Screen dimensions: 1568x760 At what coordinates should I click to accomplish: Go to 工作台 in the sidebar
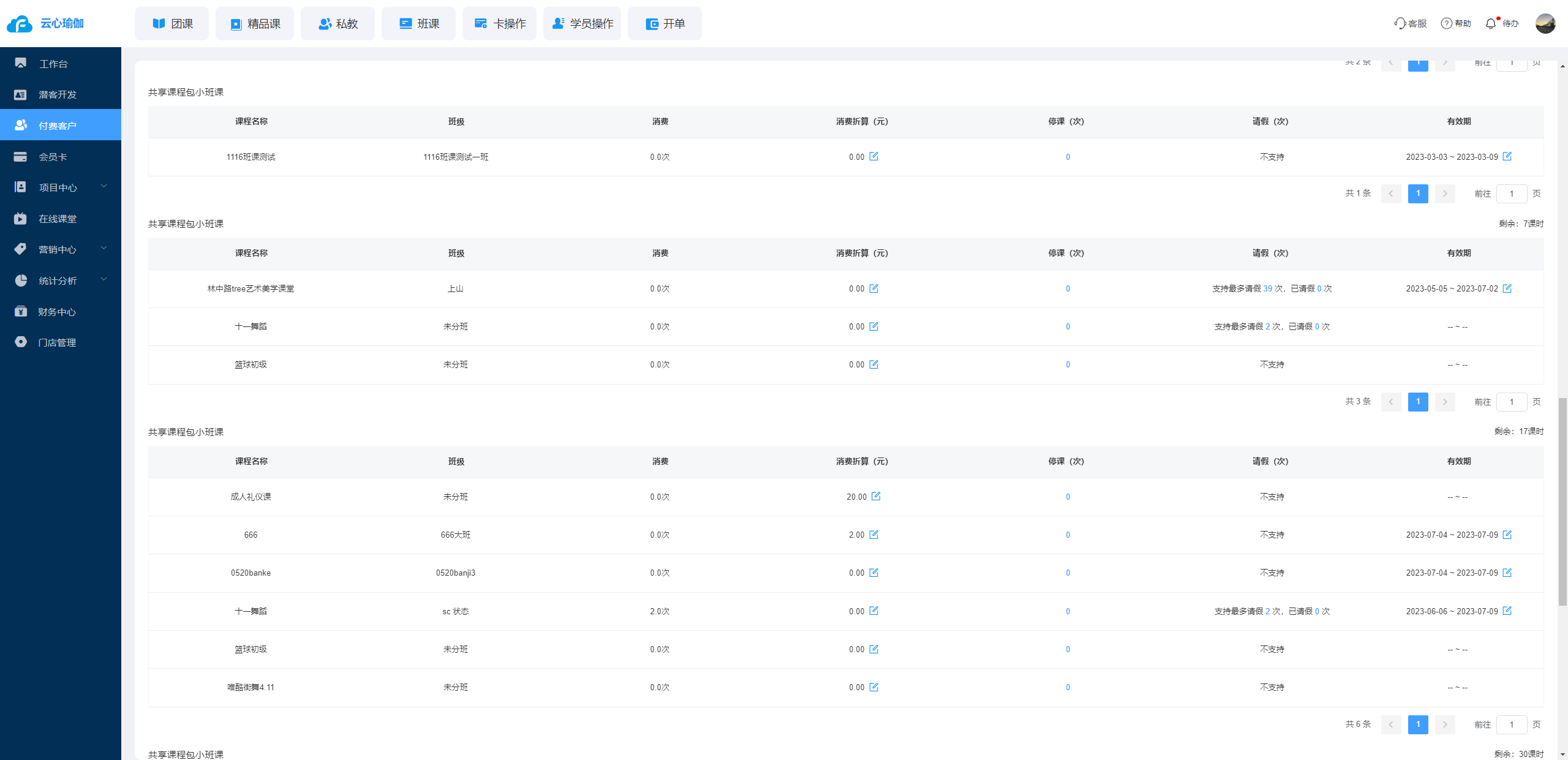(x=61, y=63)
